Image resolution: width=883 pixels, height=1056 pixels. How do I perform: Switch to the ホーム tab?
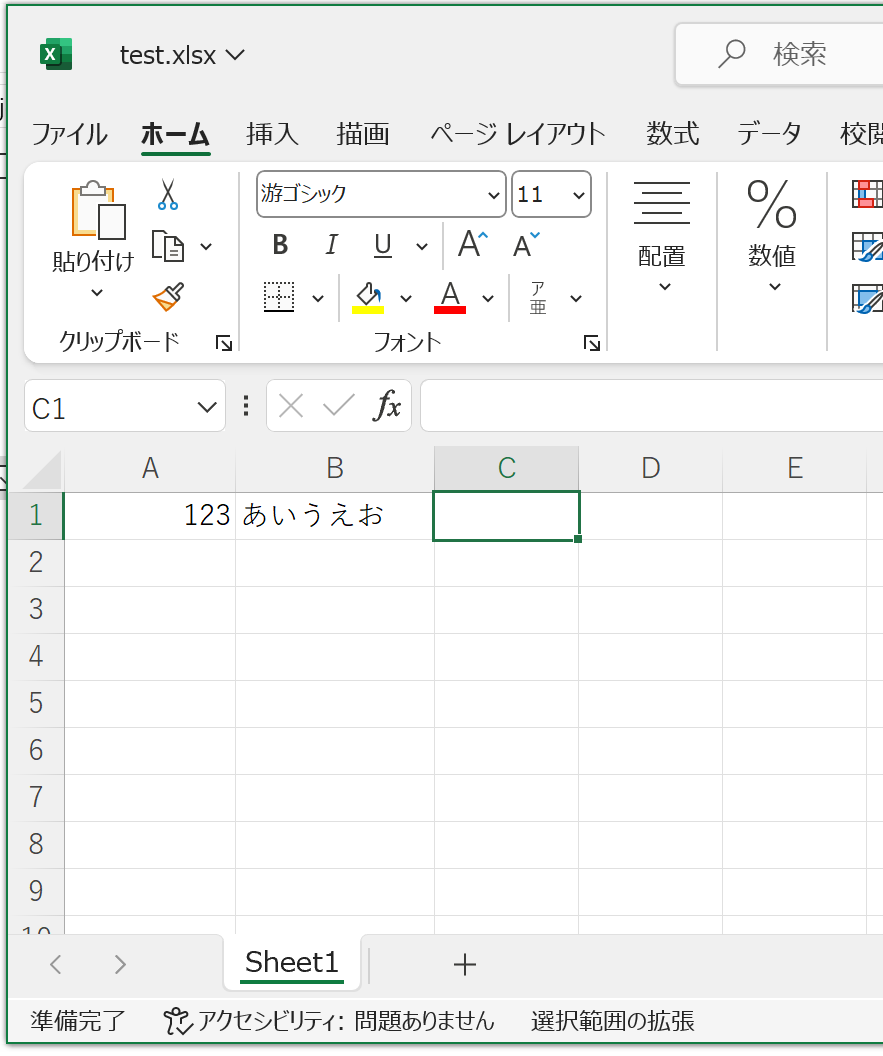[x=176, y=134]
